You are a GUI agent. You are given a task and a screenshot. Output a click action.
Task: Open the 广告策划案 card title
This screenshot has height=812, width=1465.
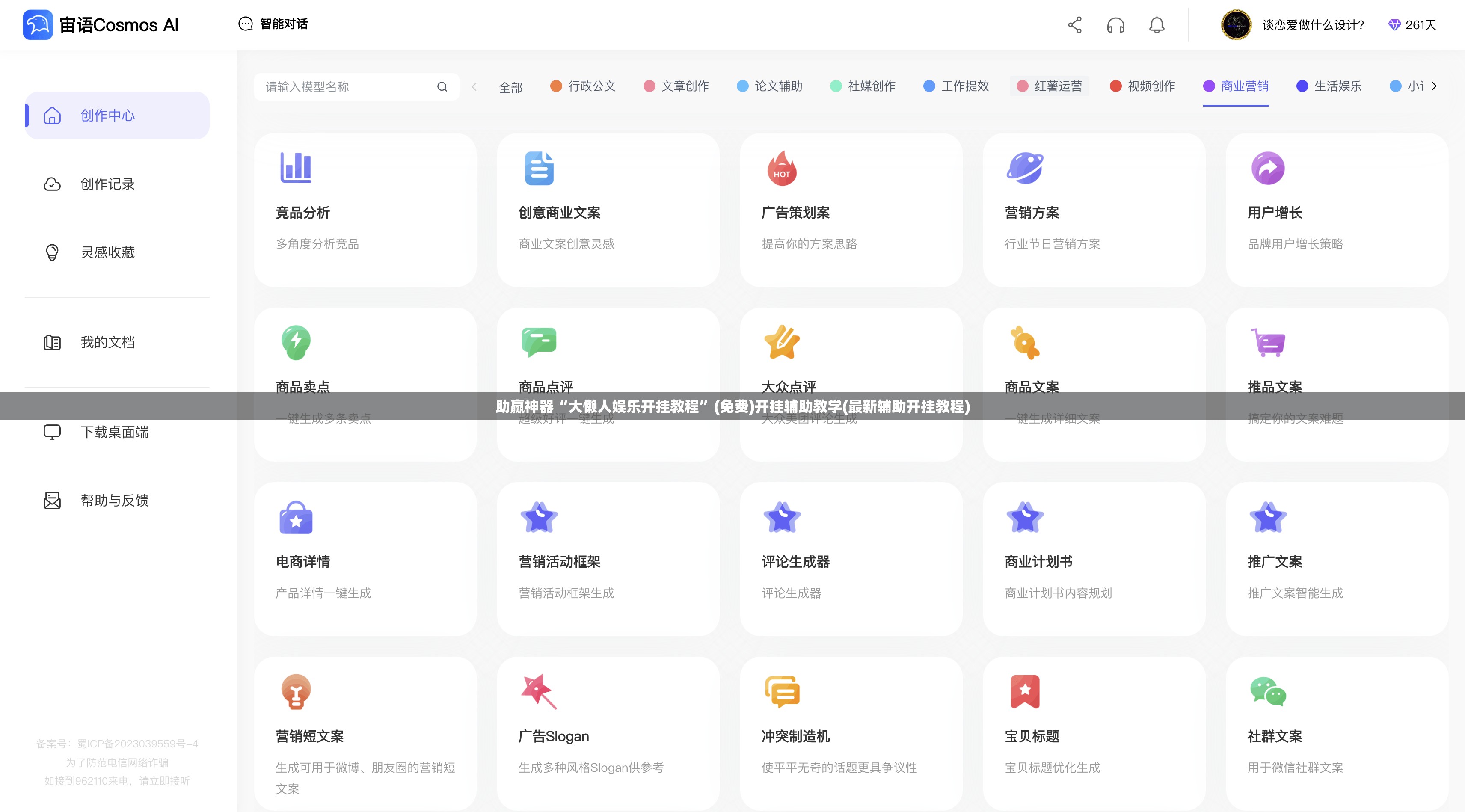[x=796, y=213]
